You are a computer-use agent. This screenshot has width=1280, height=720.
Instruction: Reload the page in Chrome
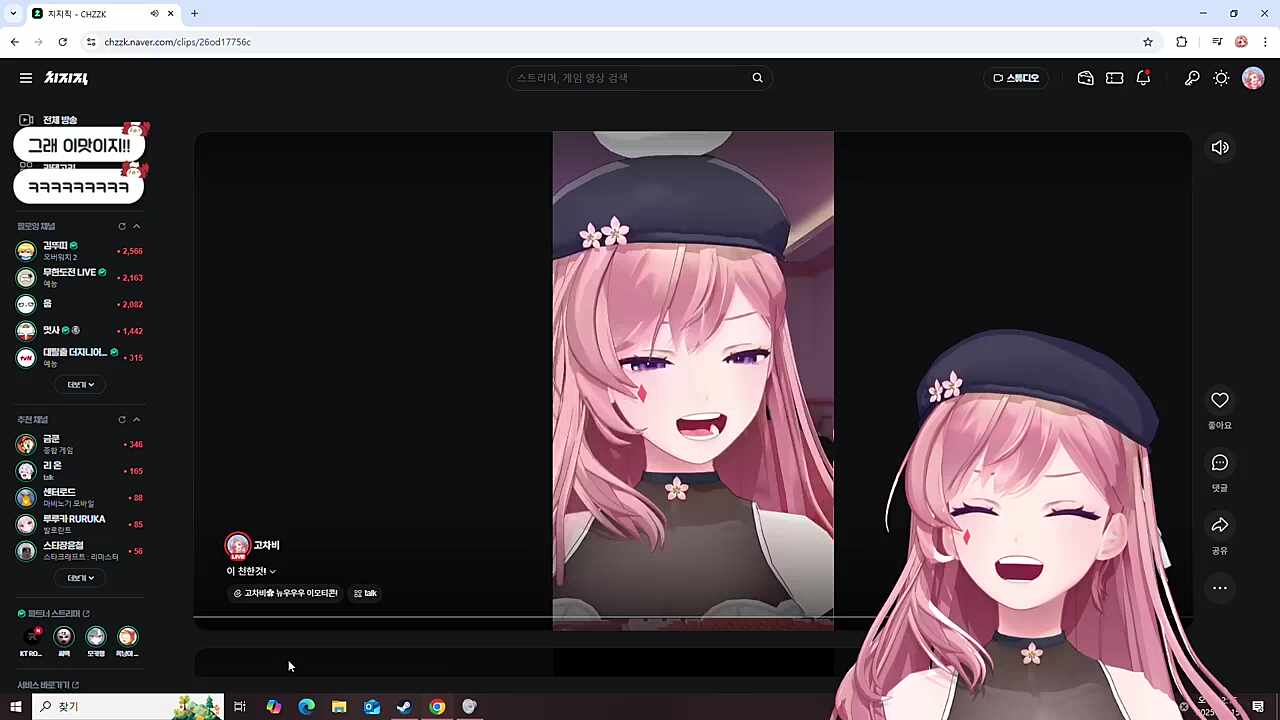(x=62, y=42)
